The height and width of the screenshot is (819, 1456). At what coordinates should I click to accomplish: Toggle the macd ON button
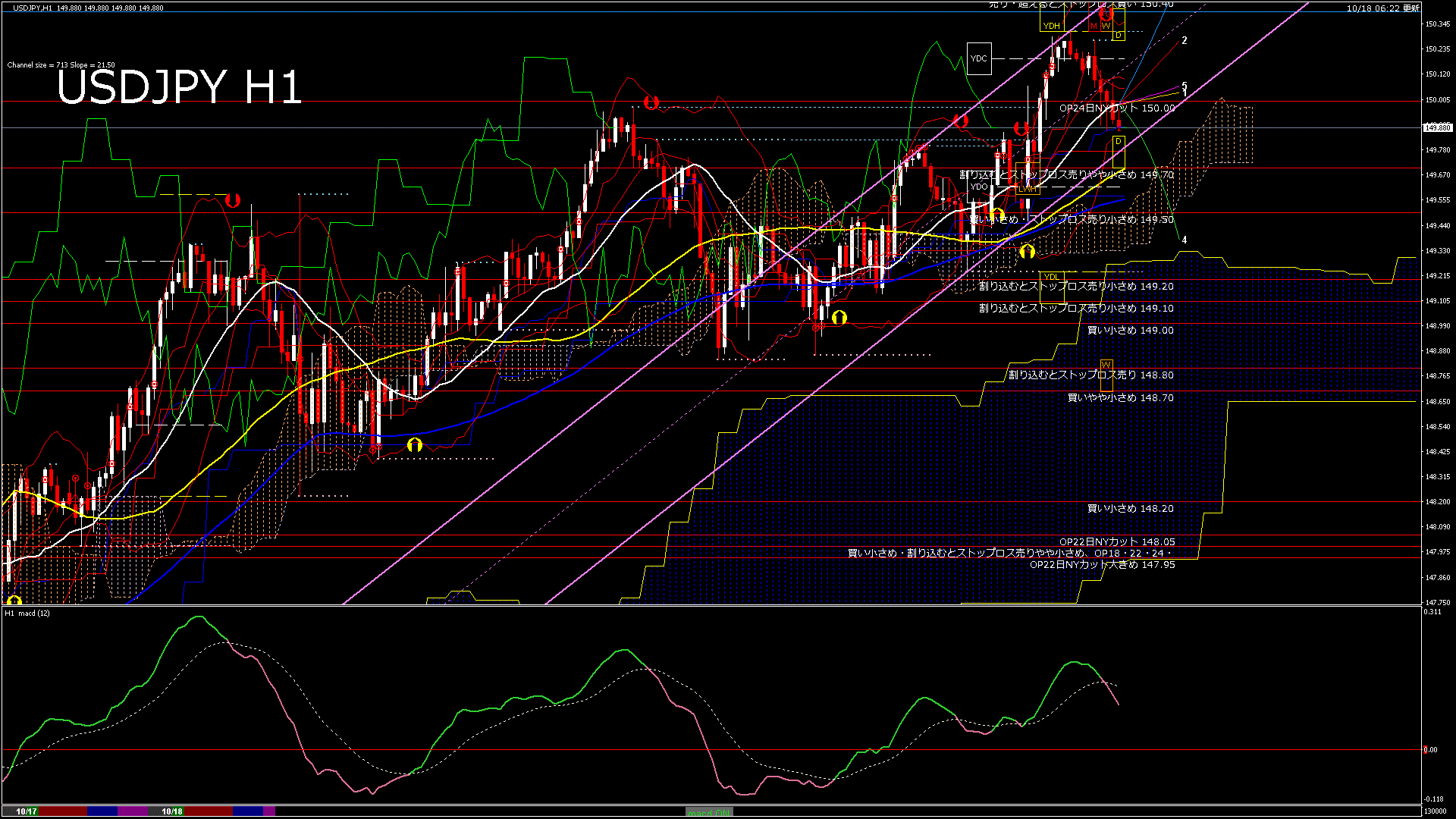708,811
